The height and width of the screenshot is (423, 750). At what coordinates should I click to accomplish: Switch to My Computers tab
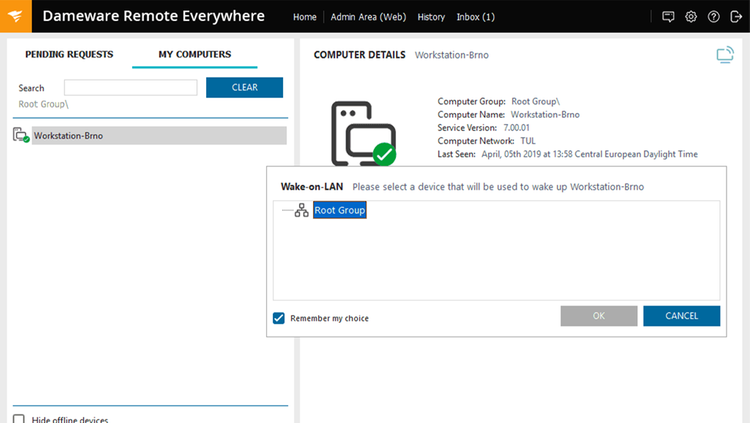[195, 54]
